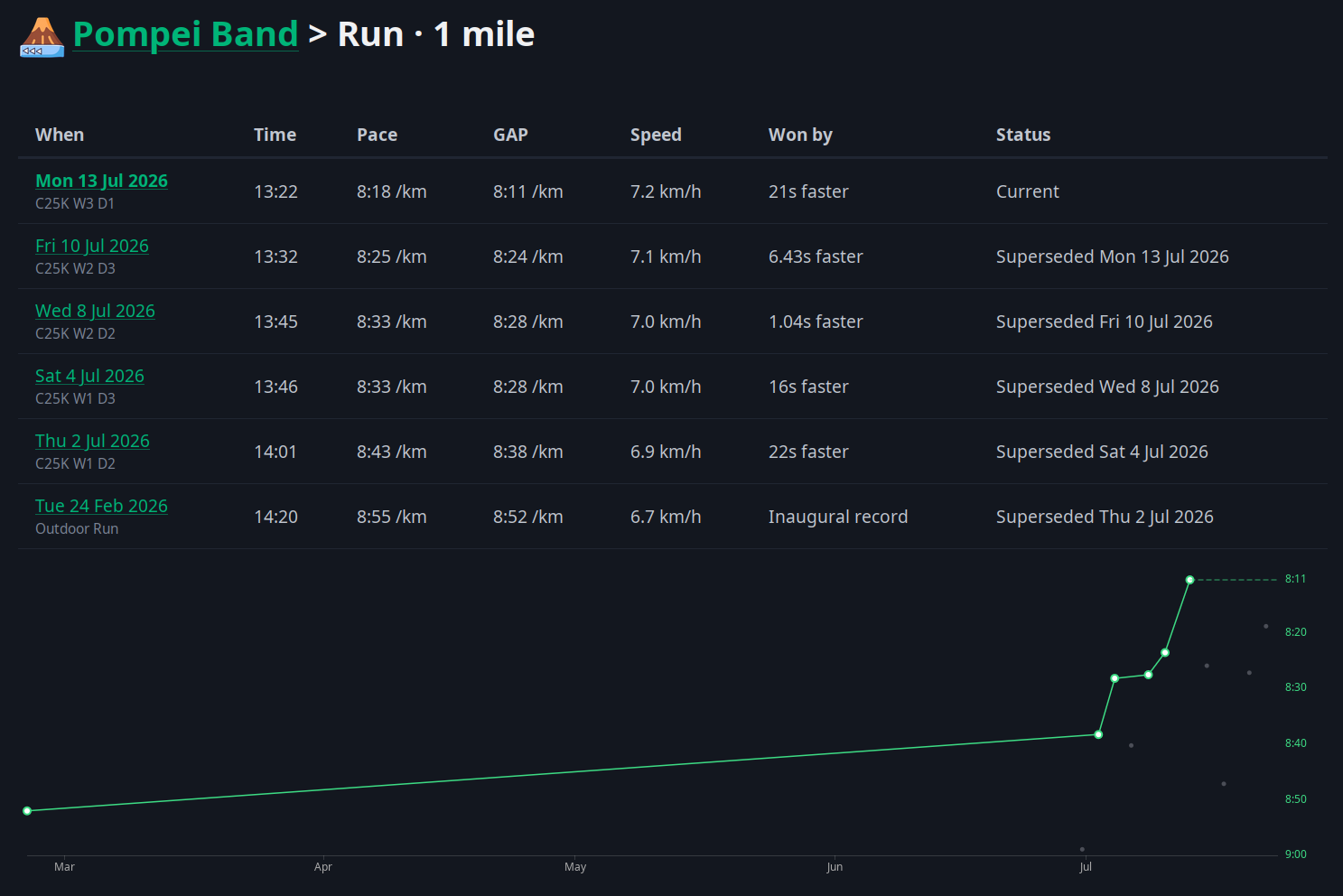The width and height of the screenshot is (1343, 896).
Task: Click the 7.2 km/h speed value
Action: (x=666, y=191)
